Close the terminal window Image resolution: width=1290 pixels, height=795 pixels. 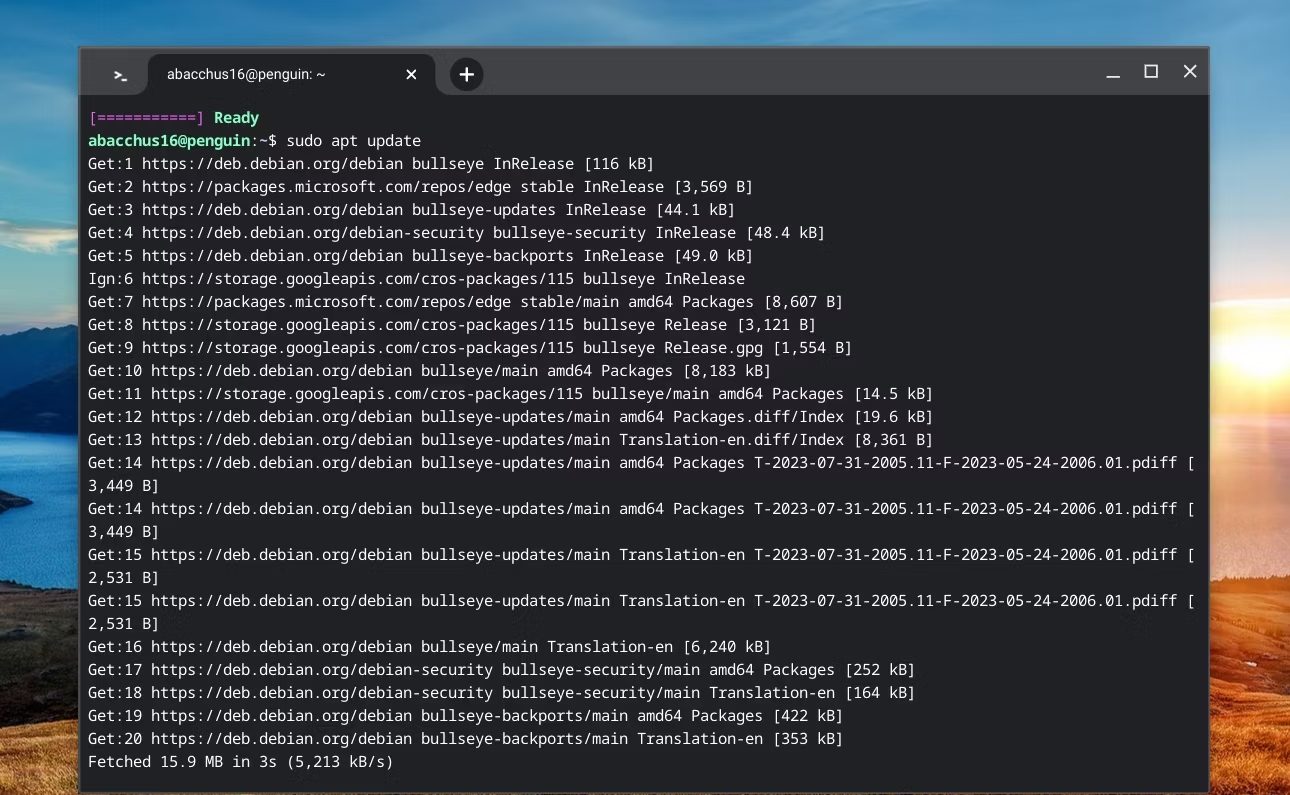coord(1190,72)
